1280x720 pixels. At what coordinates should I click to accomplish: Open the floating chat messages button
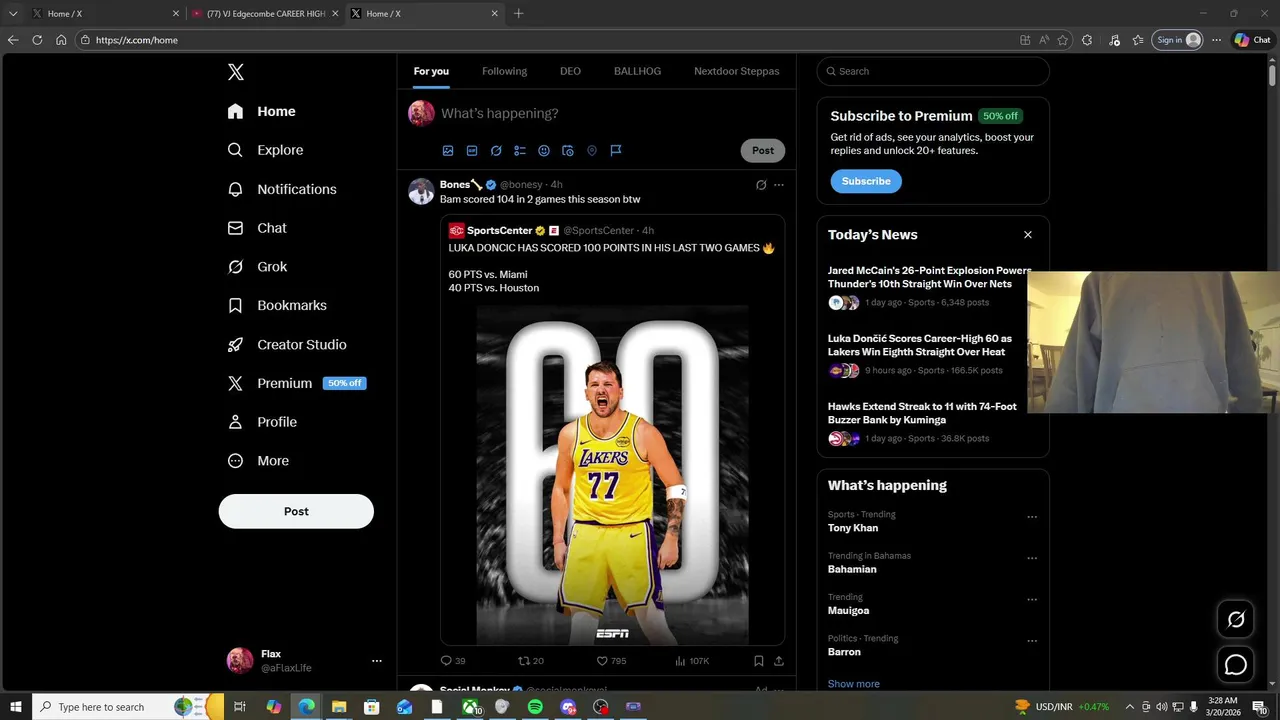pos(1236,665)
